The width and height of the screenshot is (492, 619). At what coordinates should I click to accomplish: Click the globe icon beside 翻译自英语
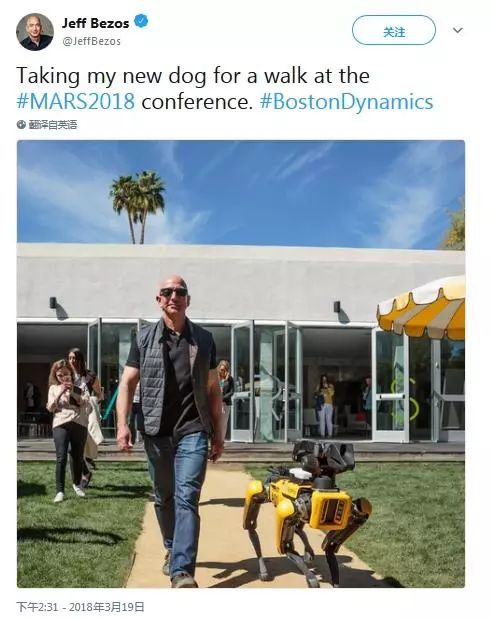(x=21, y=125)
